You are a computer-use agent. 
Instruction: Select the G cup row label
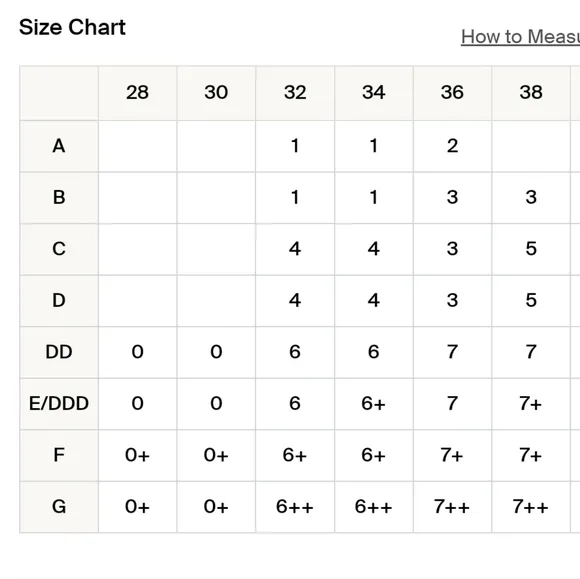[x=59, y=506]
